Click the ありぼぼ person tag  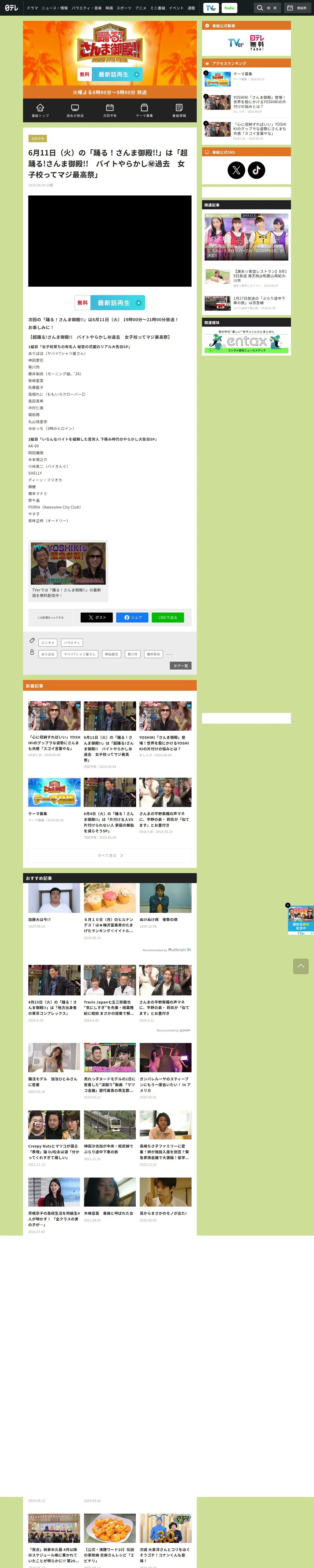(48, 654)
